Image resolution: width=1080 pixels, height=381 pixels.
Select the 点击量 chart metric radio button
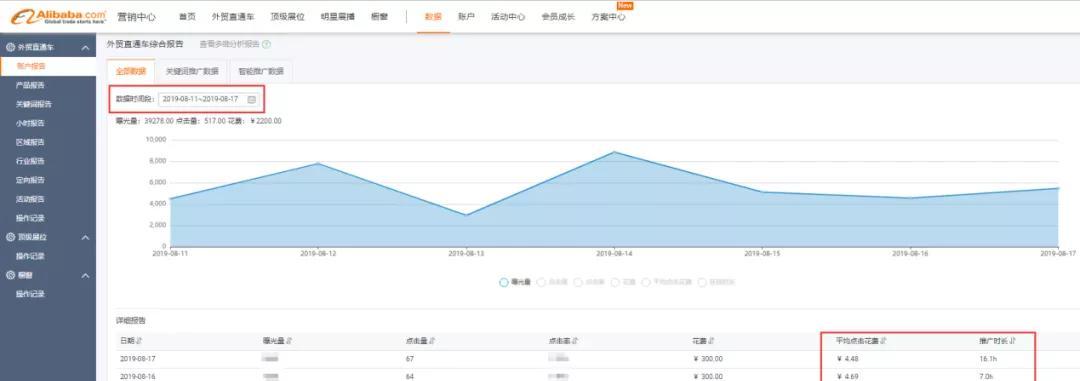[541, 282]
